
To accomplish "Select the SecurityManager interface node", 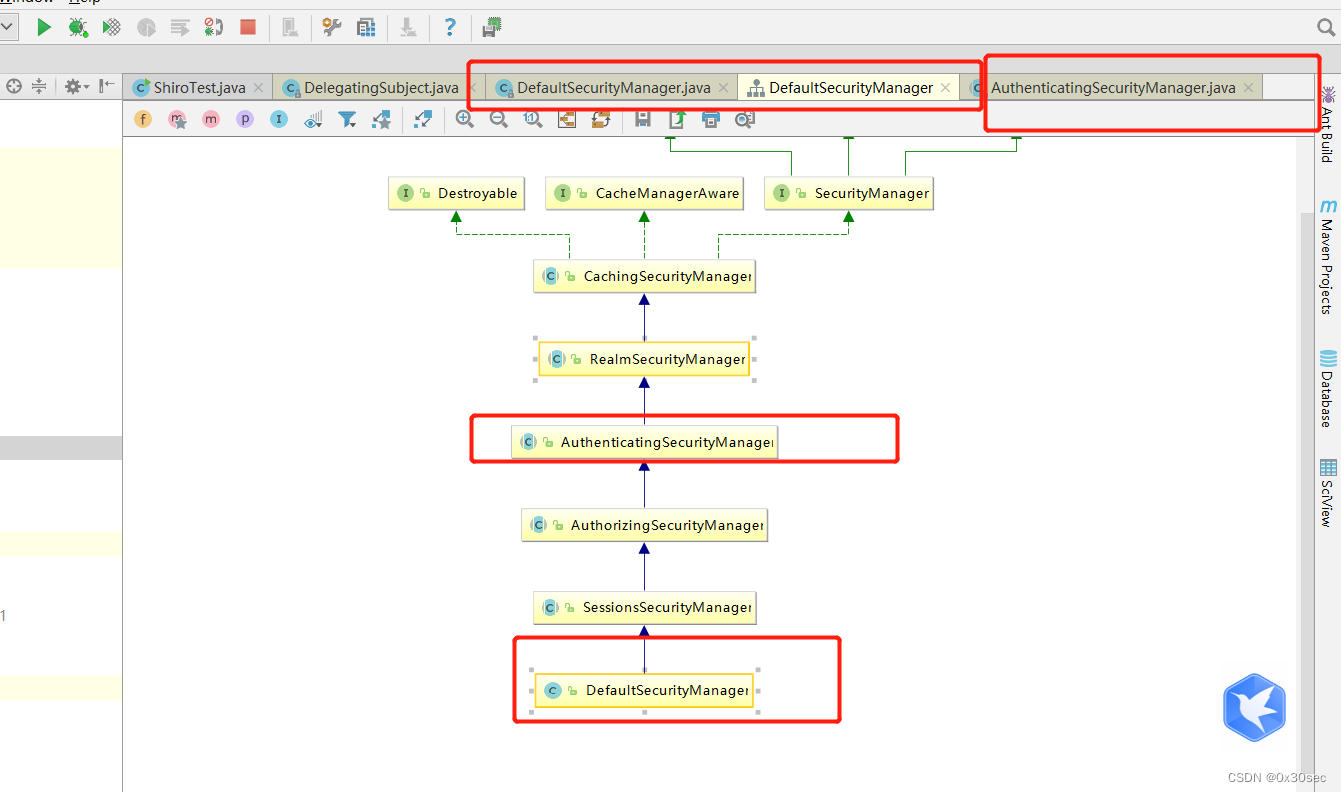I will pos(849,193).
